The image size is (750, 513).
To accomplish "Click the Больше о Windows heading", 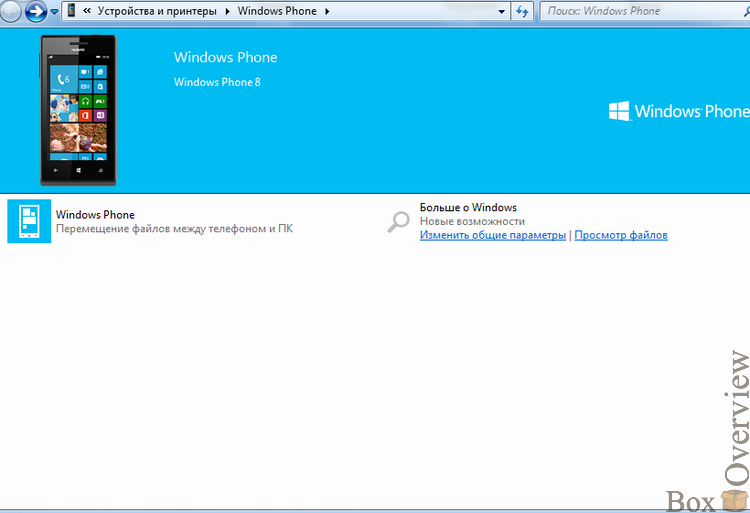I will pos(468,207).
